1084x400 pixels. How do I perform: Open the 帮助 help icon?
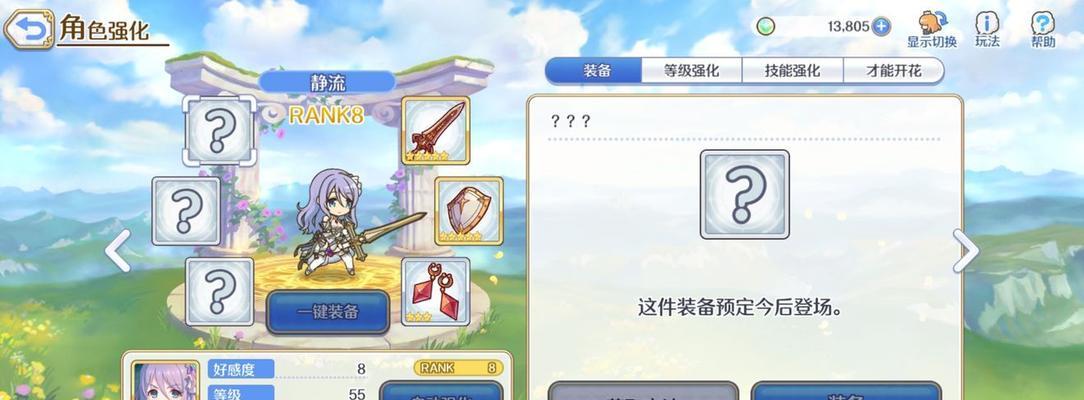pyautogui.click(x=1043, y=29)
